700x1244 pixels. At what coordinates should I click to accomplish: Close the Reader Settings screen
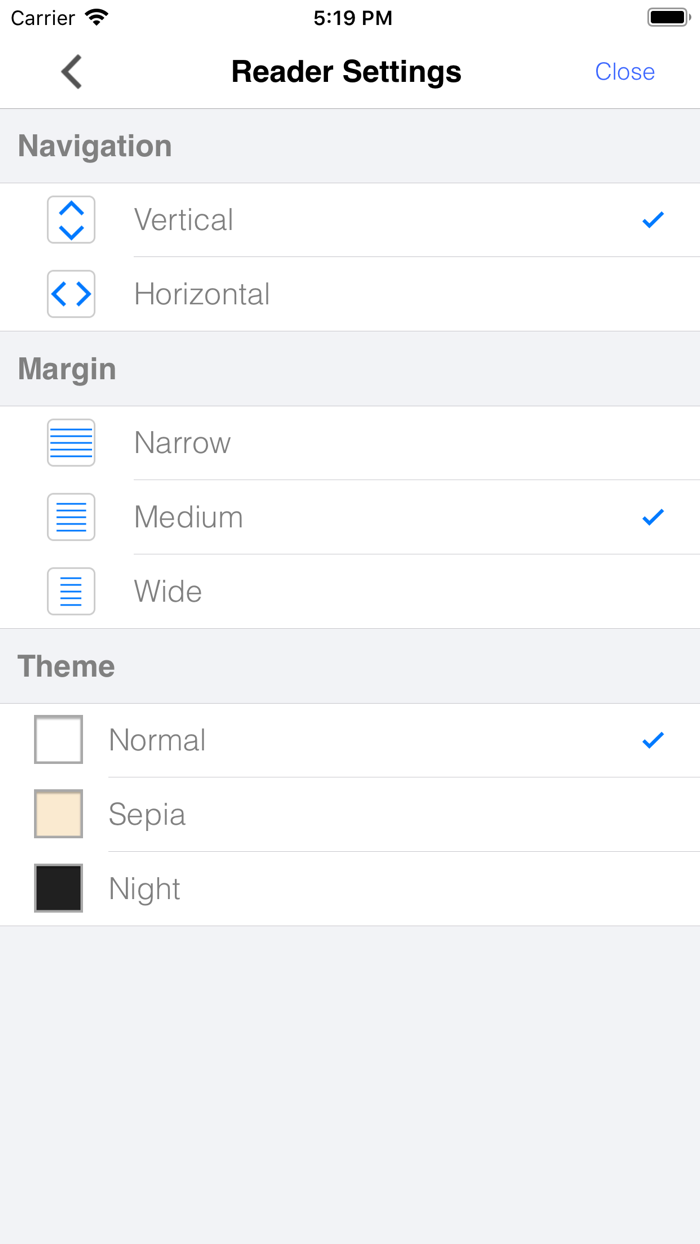(x=624, y=72)
